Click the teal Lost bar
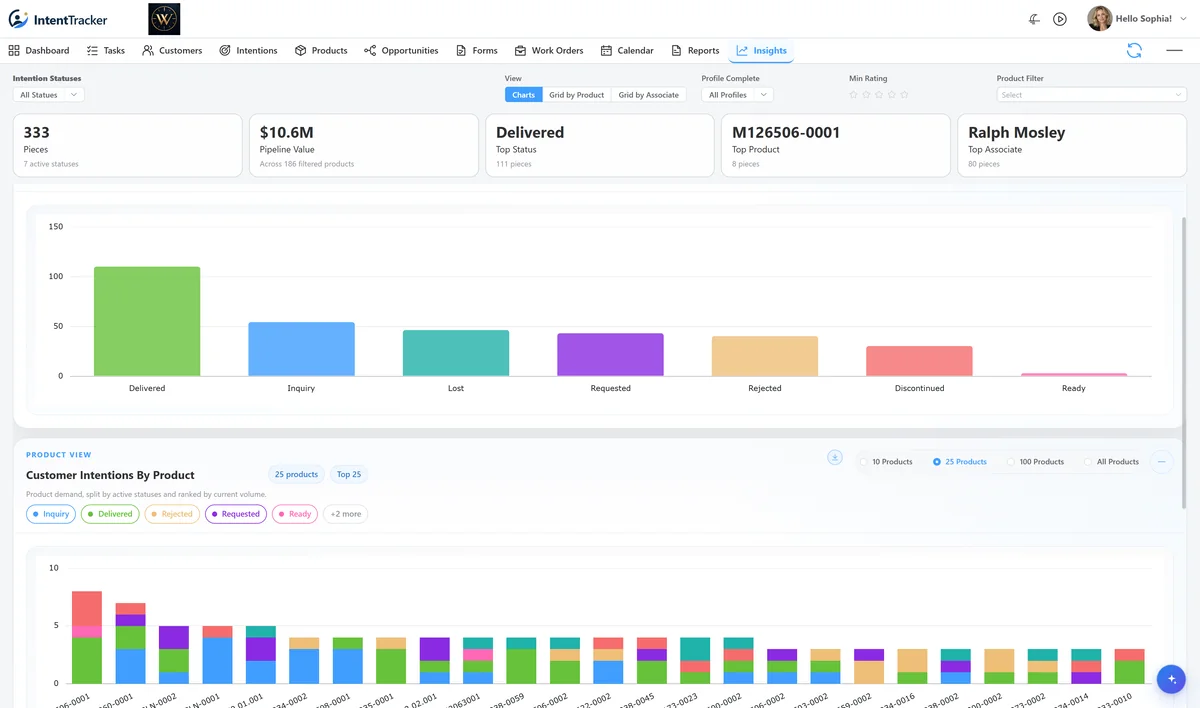This screenshot has width=1200, height=708. (x=456, y=353)
